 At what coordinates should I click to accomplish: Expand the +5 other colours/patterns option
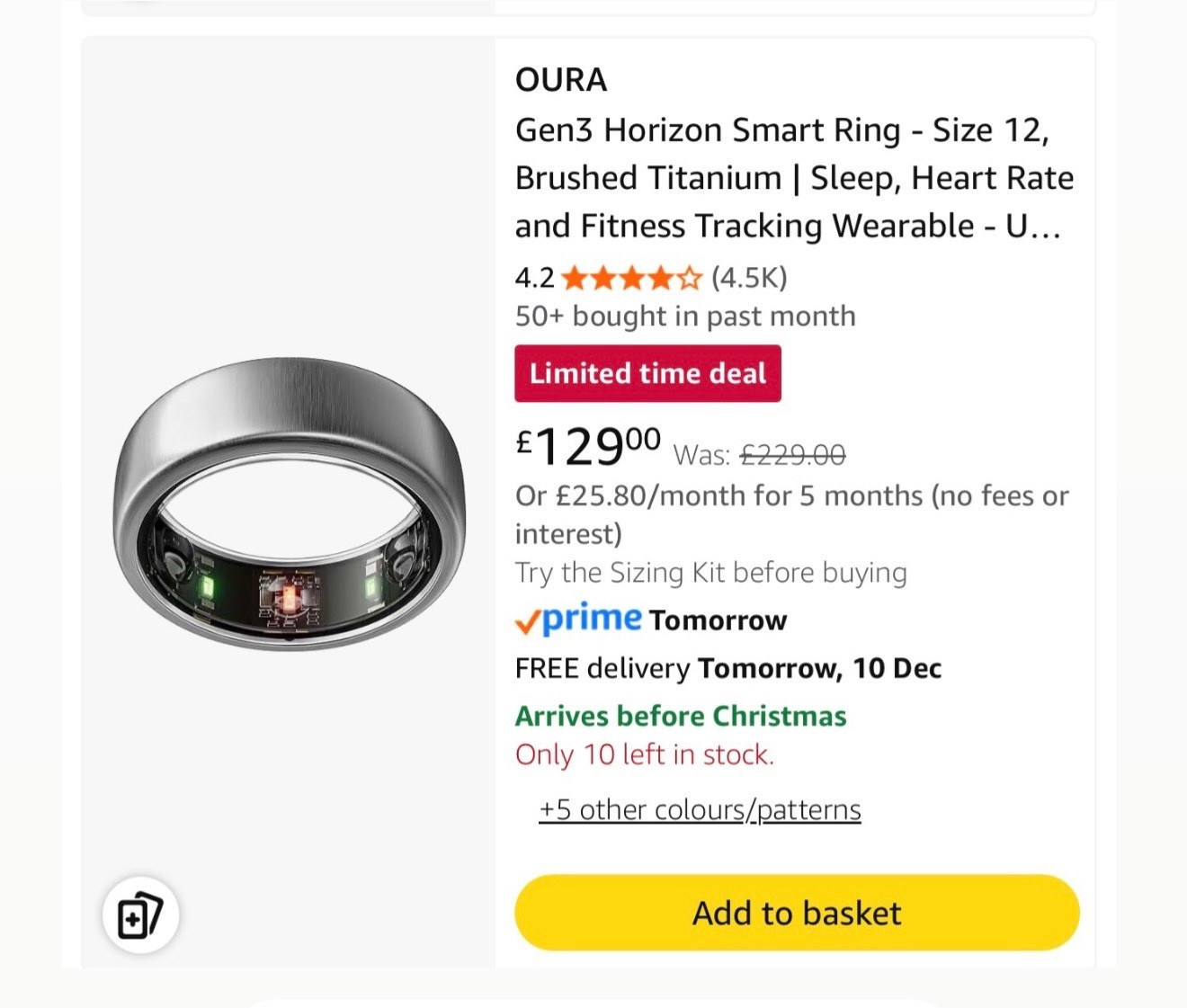tap(700, 808)
